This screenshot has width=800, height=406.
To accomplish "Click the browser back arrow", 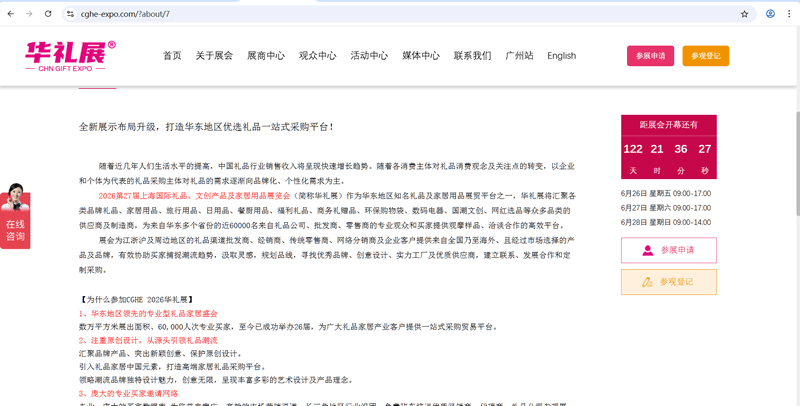I will [11, 14].
